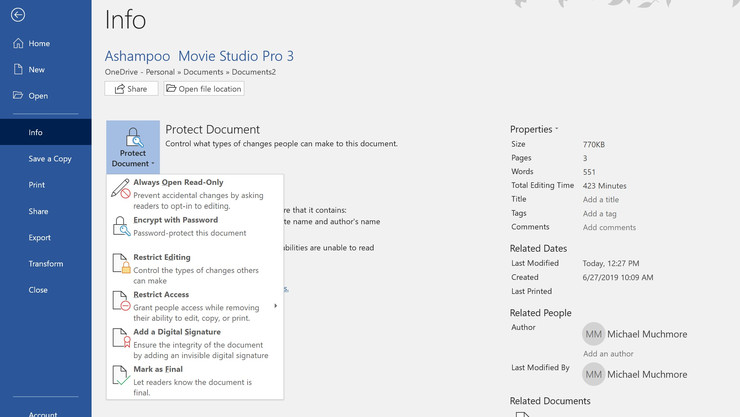Viewport: 740px width, 417px height.
Task: Click the Add an author link
Action: (610, 354)
